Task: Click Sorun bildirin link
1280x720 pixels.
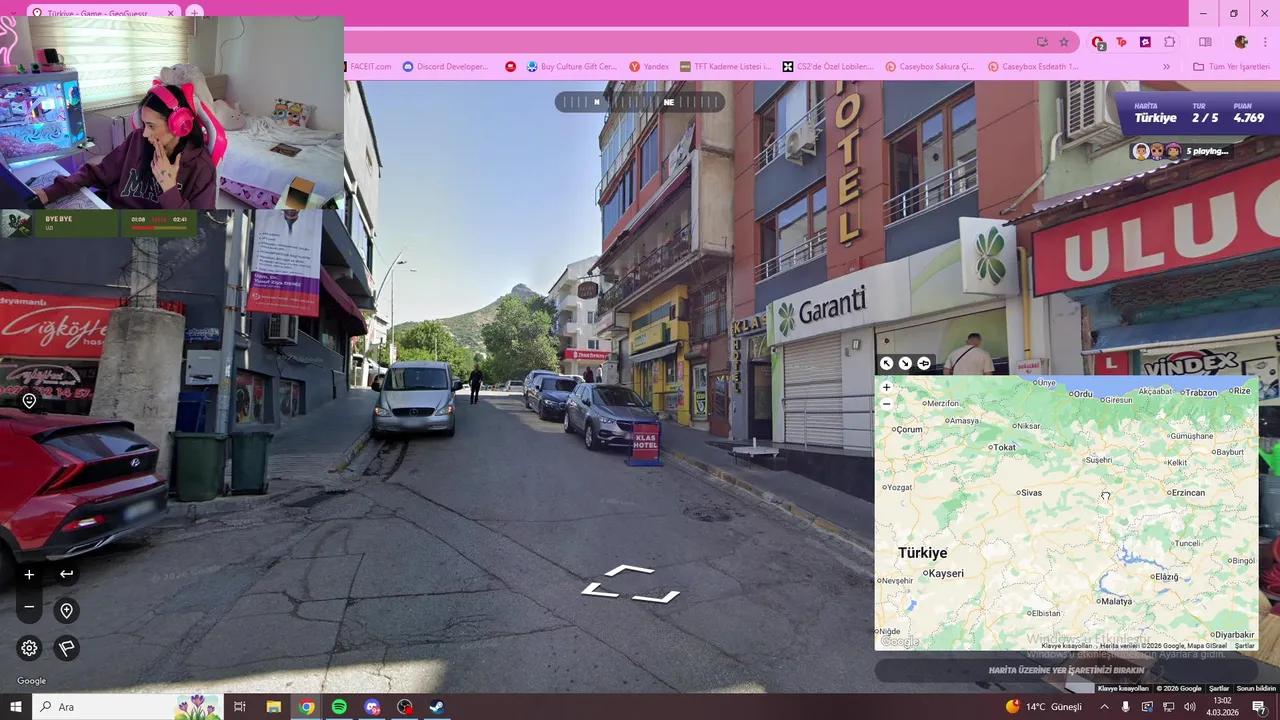Action: 1256,688
